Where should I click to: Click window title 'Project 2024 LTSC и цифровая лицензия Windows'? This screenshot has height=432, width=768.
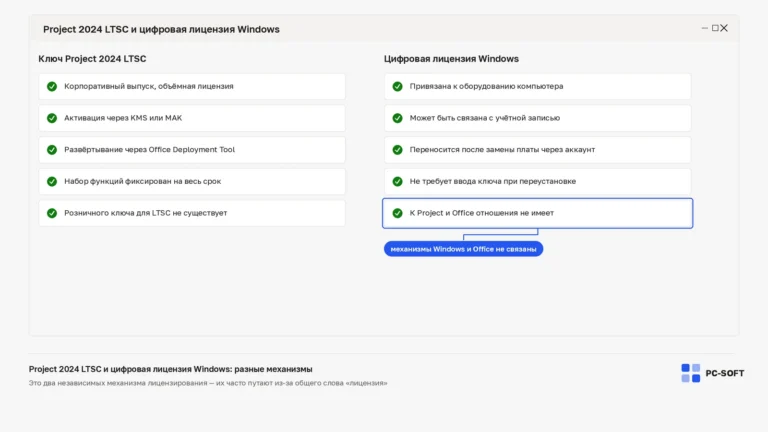(161, 29)
